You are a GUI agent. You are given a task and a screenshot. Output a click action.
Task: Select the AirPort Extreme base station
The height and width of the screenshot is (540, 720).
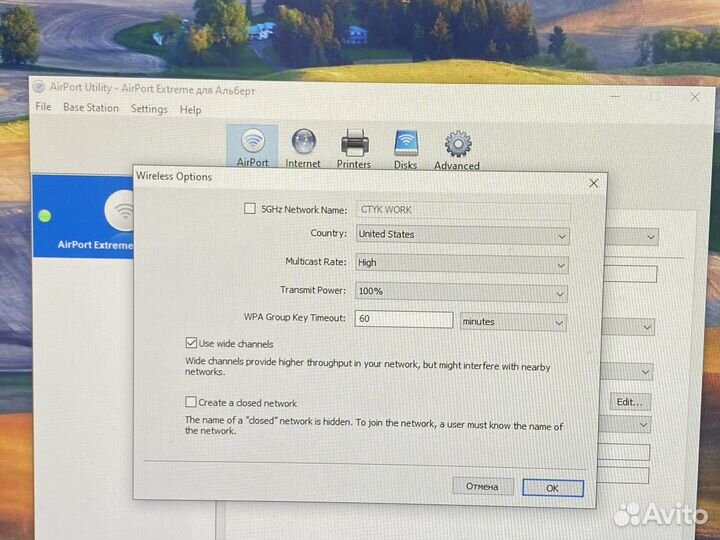point(84,216)
